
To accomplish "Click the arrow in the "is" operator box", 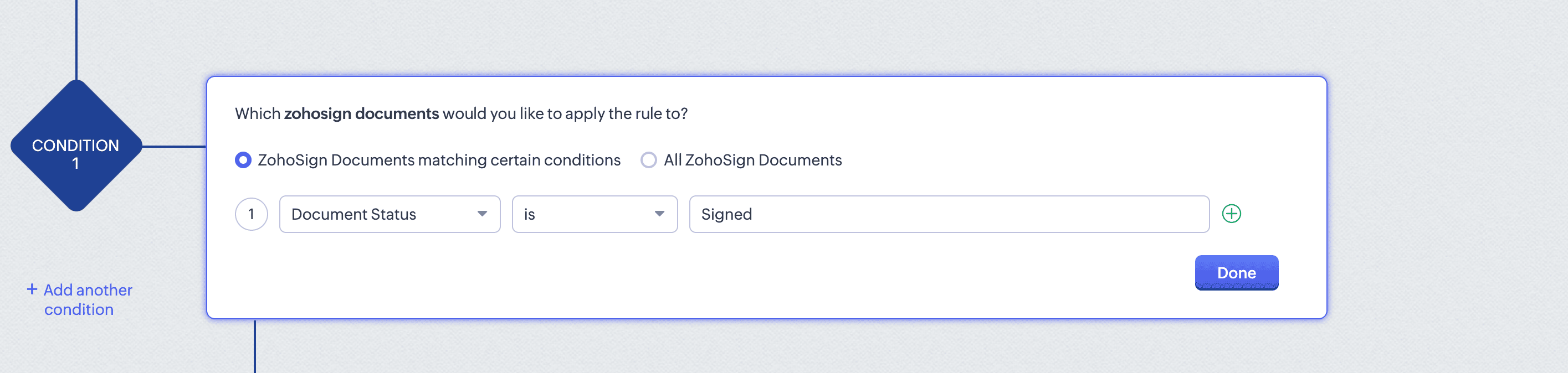I will tap(659, 214).
